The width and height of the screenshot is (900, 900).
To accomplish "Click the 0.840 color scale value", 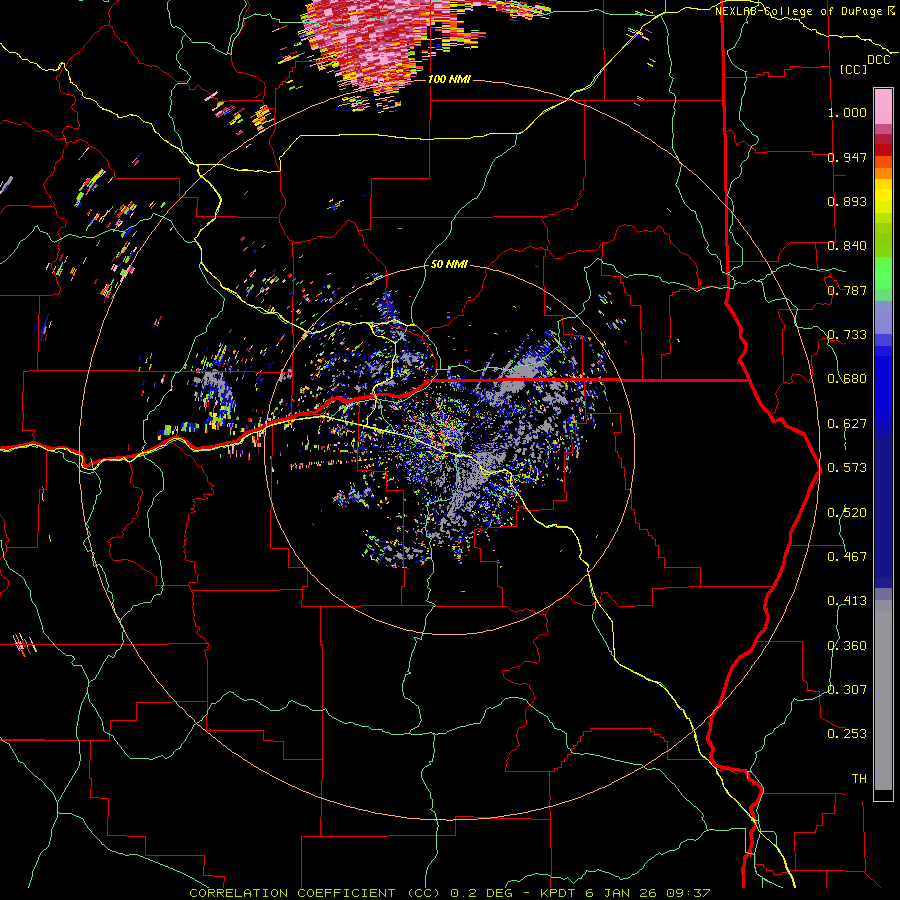I will 847,246.
